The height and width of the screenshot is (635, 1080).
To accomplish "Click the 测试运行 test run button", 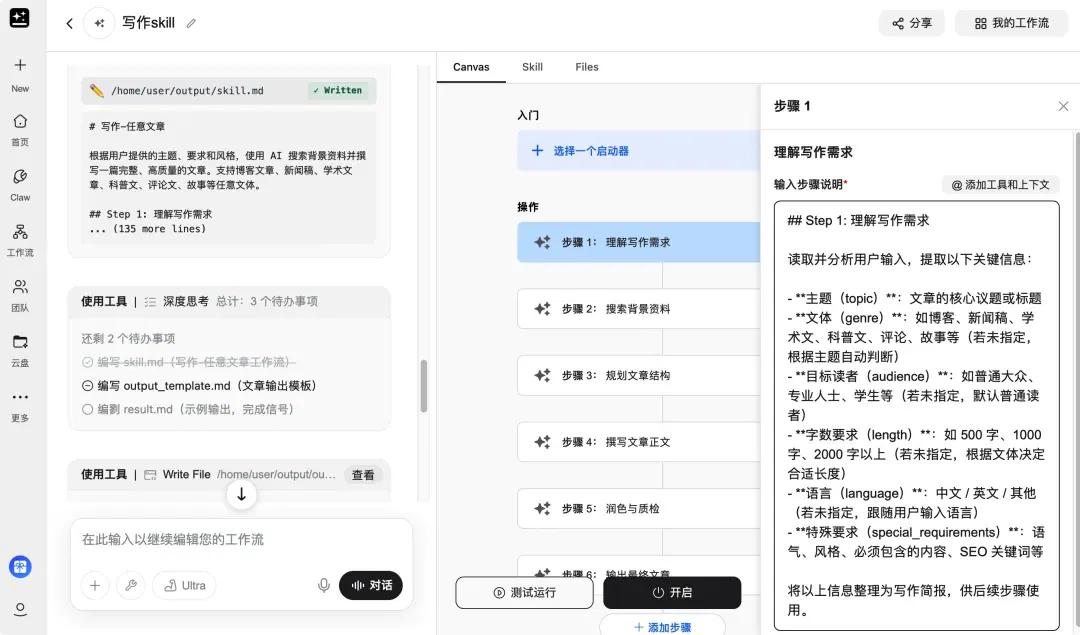I will (x=524, y=592).
